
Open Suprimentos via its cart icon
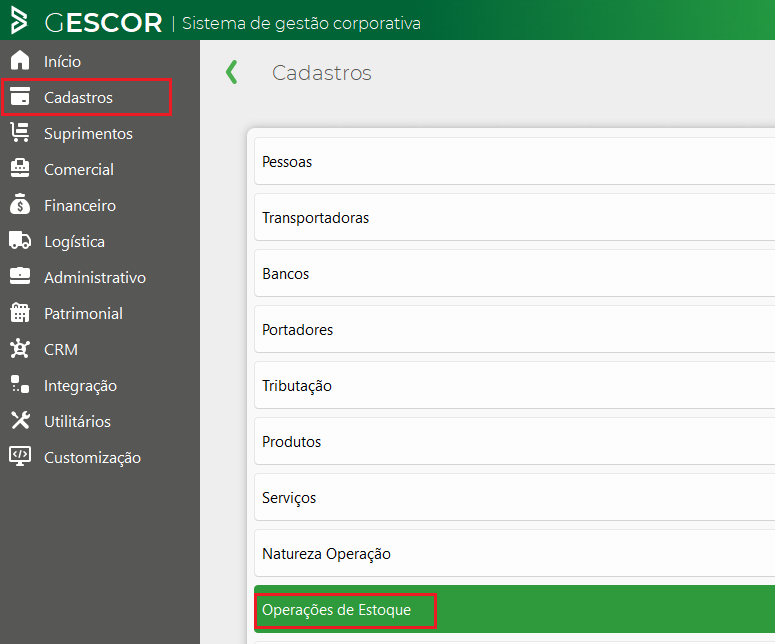20,132
